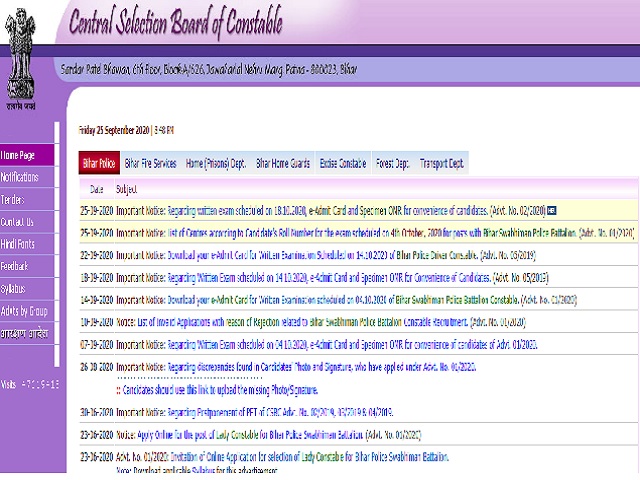Click the national emblem logo
The image size is (640, 480).
[20, 58]
